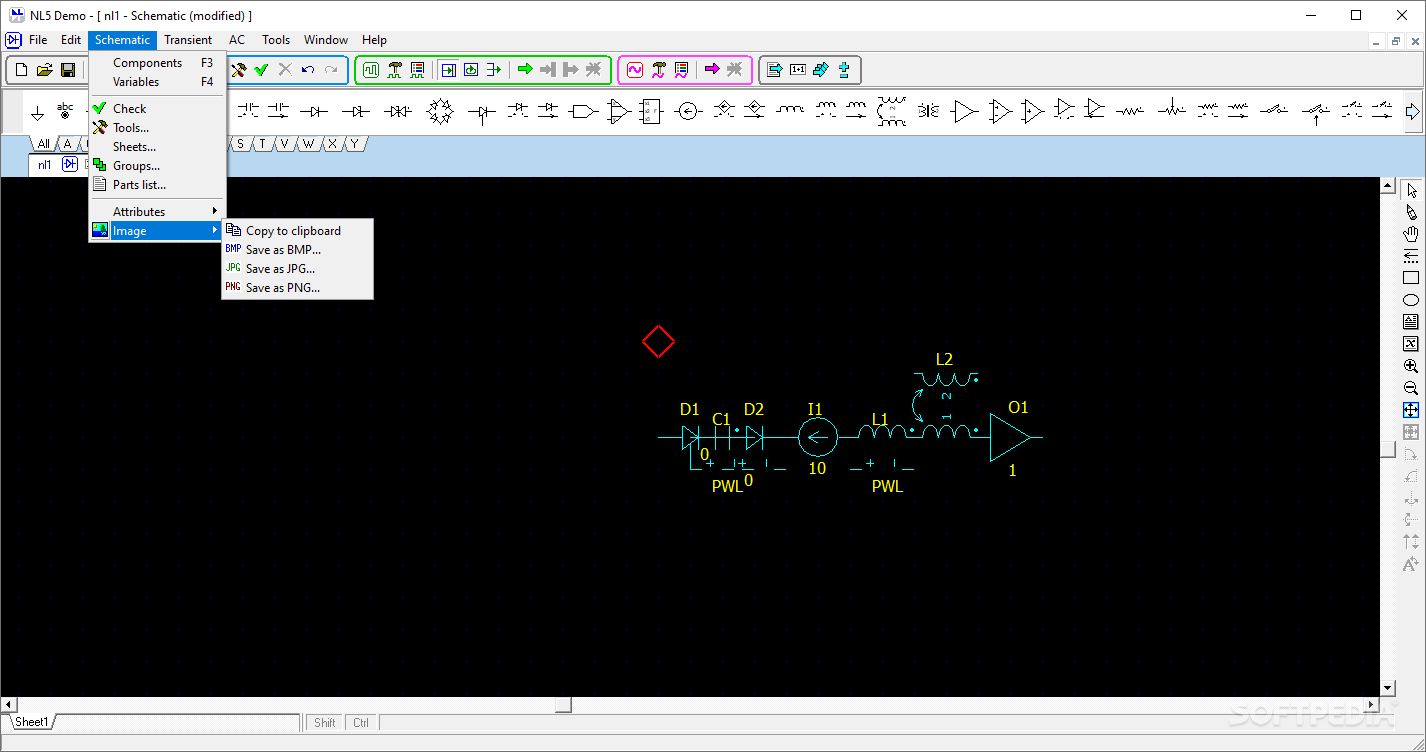Choose the rectangle drawing tool
Image resolution: width=1426 pixels, height=752 pixels.
tap(1411, 278)
